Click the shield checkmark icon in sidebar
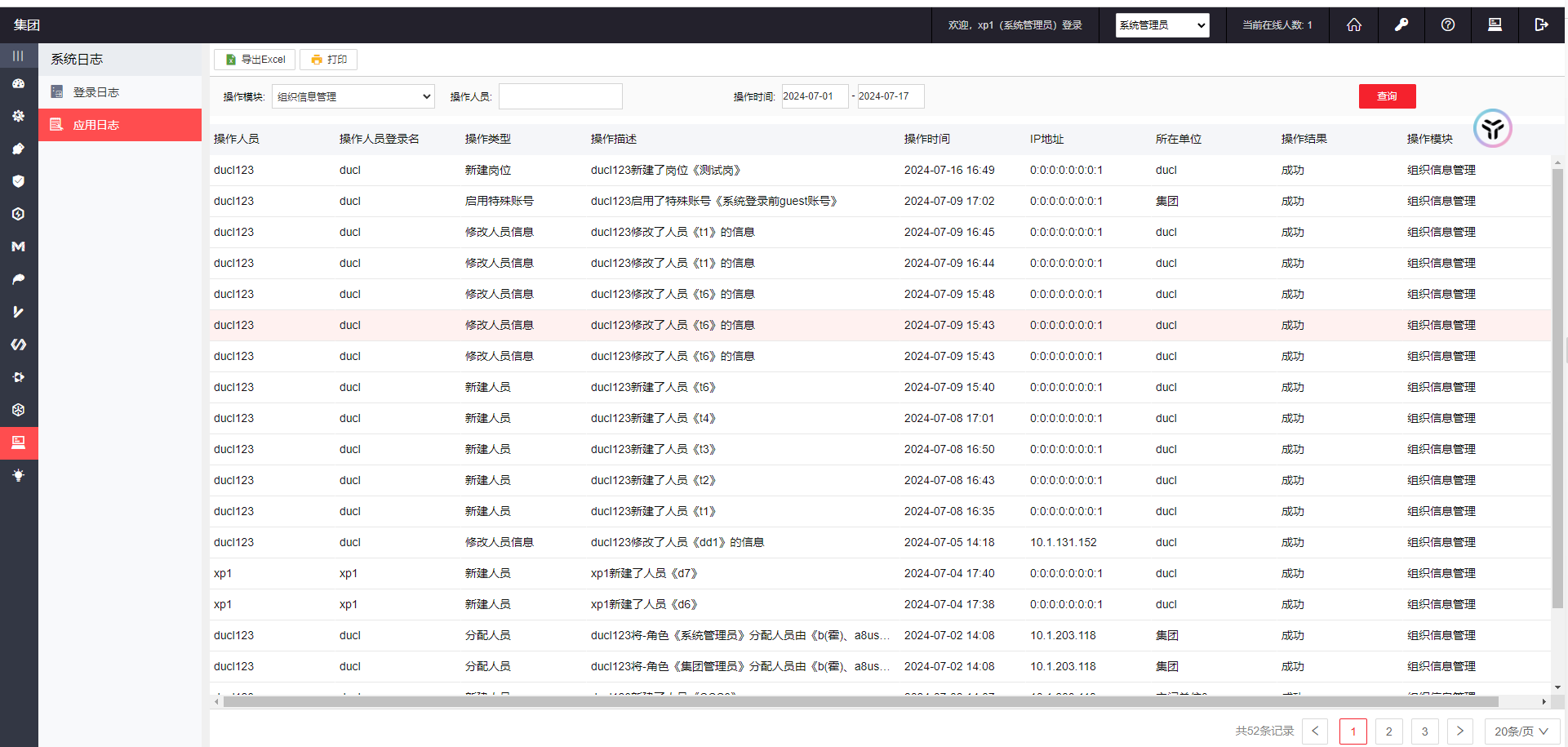The height and width of the screenshot is (747, 1568). [18, 181]
